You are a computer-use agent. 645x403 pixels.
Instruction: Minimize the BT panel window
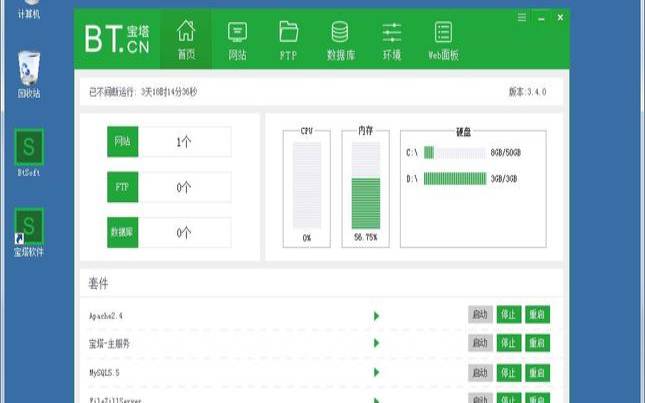541,18
